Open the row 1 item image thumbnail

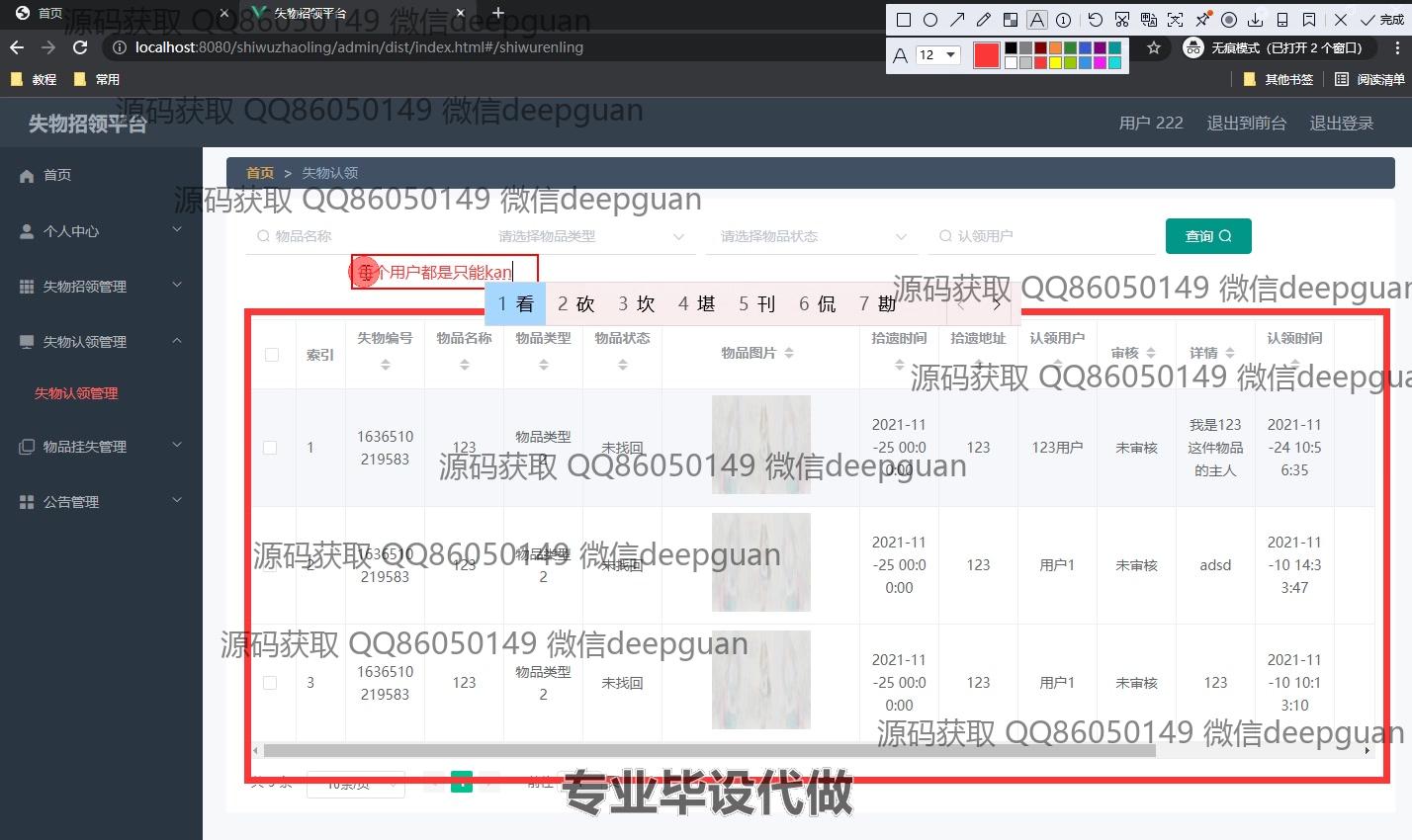click(760, 445)
